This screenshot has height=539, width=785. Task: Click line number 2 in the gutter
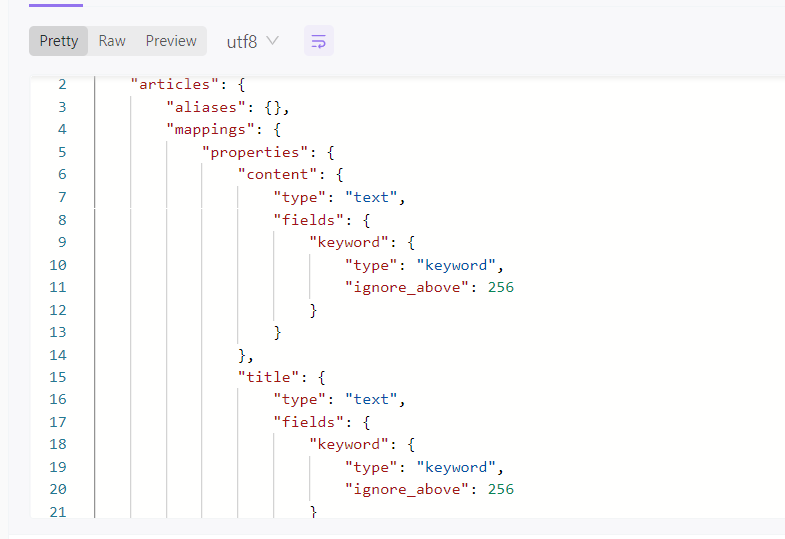pos(62,85)
